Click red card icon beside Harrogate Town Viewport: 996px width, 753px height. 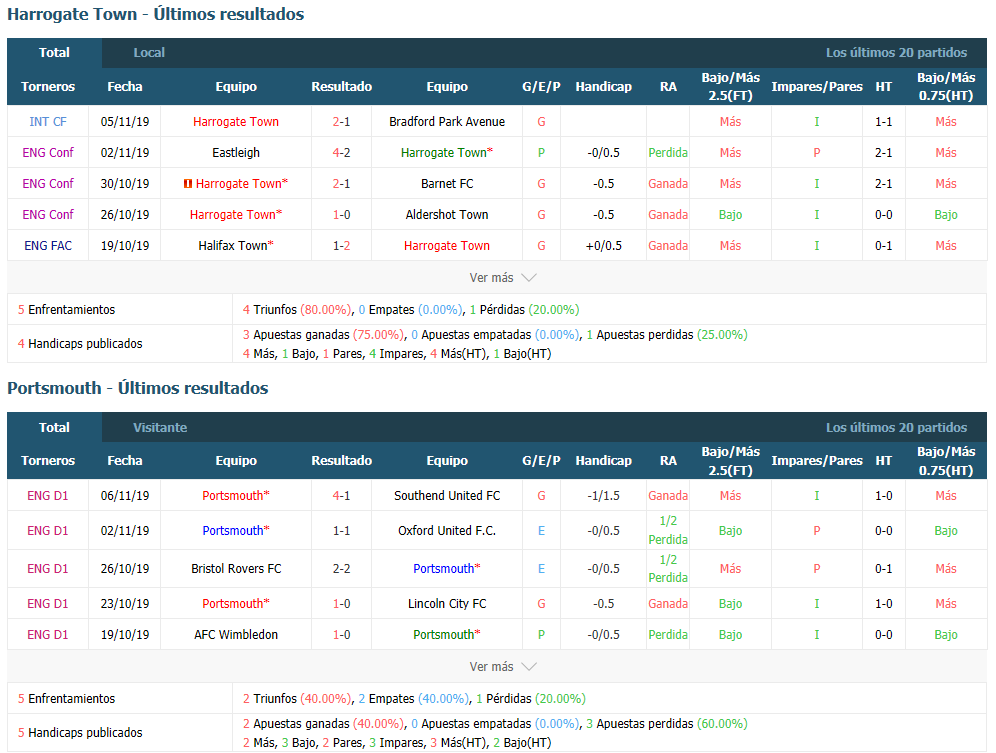click(187, 184)
